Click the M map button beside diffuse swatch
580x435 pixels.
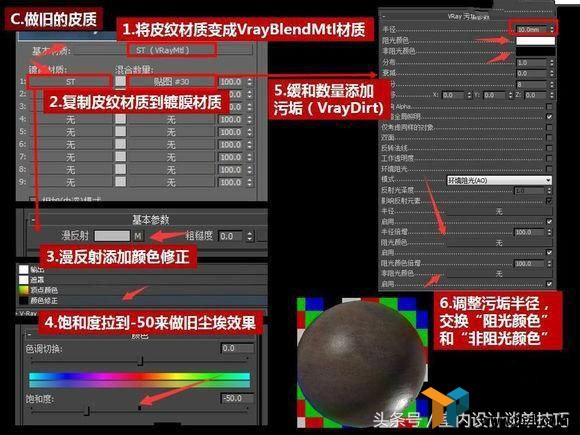[x=138, y=236]
